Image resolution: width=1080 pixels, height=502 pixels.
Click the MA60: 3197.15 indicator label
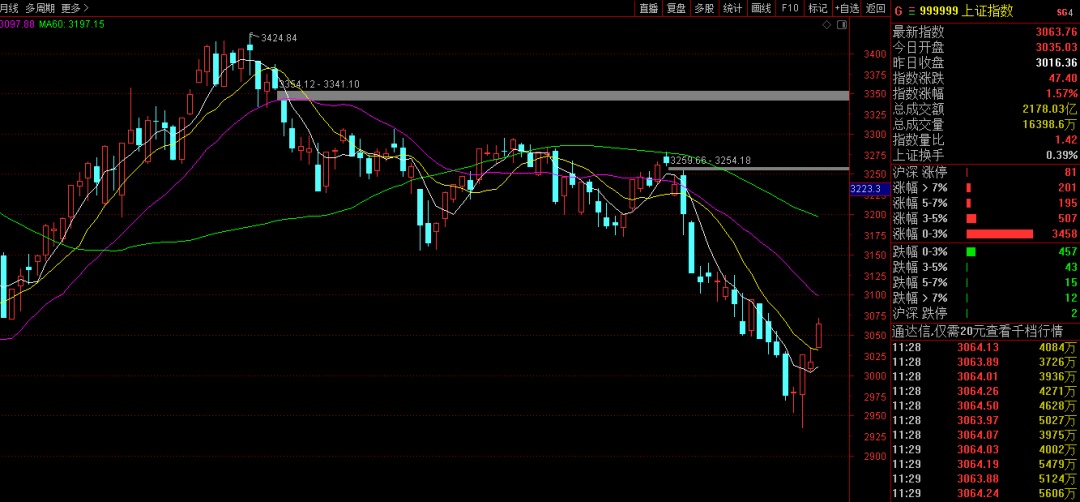tap(72, 23)
